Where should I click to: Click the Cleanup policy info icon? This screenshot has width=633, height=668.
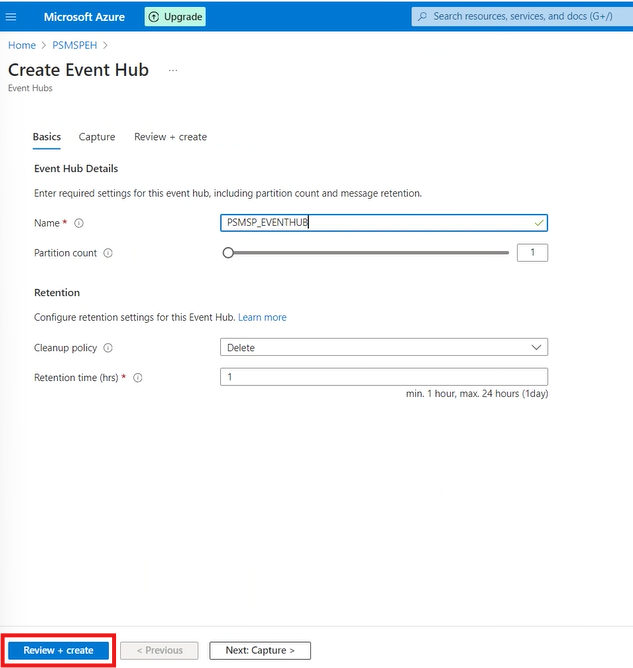tap(108, 348)
